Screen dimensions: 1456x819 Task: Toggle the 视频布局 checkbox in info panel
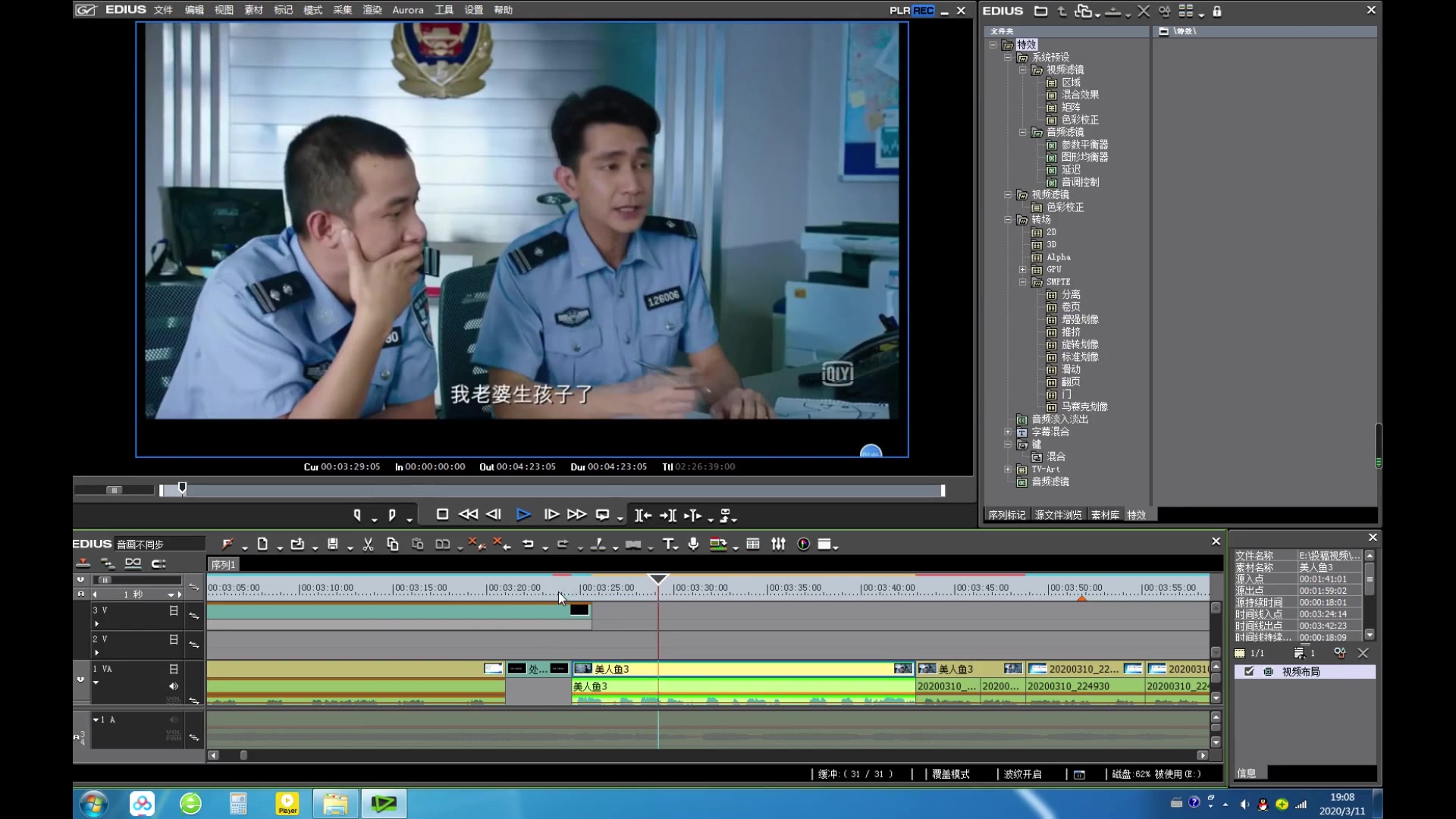(x=1249, y=671)
